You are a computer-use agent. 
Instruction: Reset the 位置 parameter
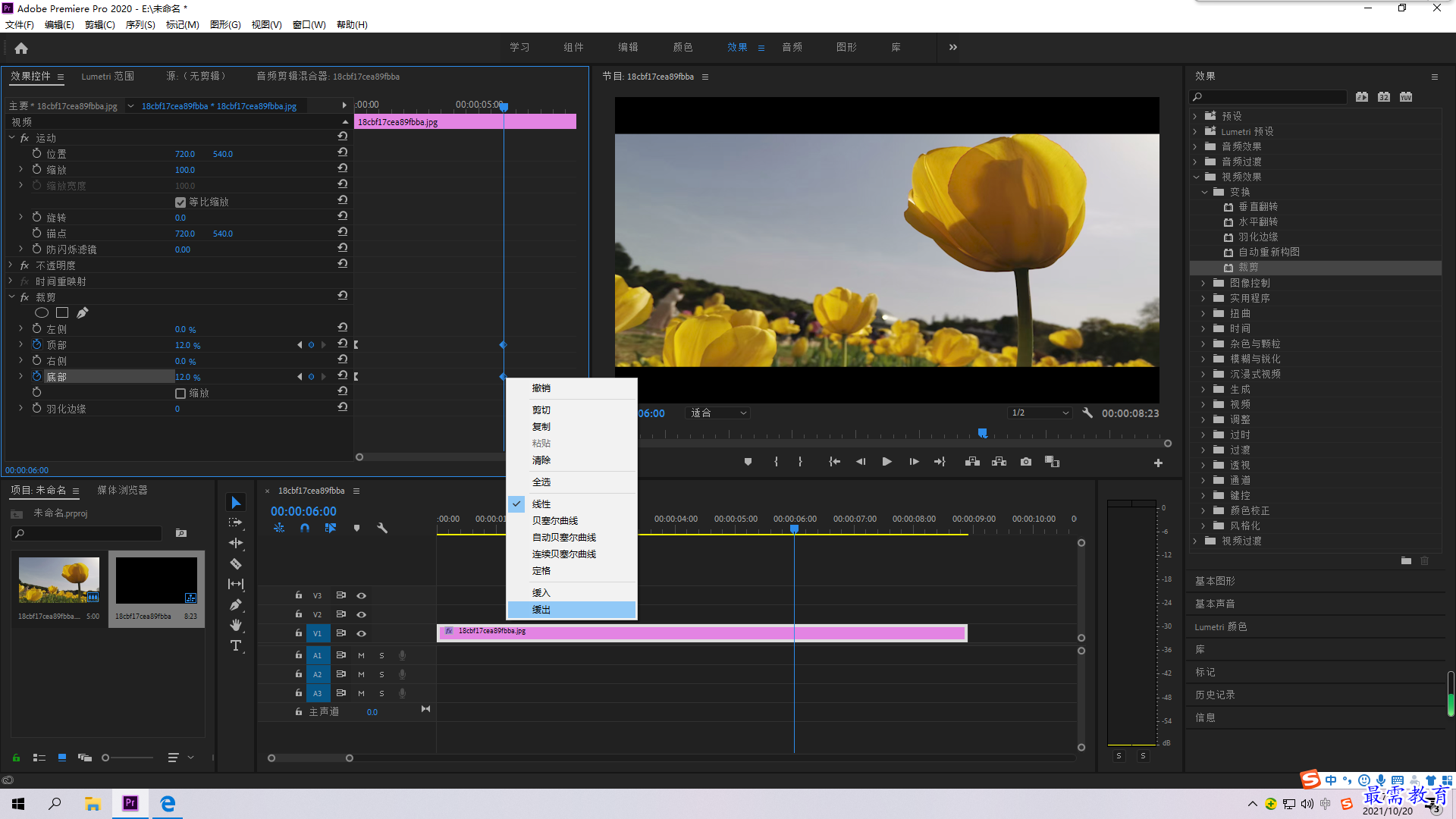click(x=343, y=152)
